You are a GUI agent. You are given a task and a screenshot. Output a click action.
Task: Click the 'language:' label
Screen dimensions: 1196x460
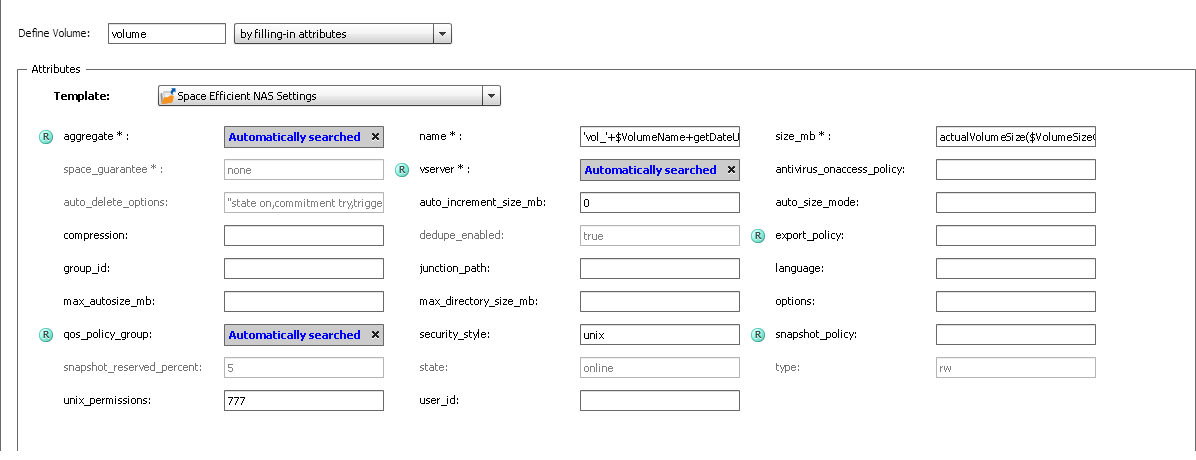[799, 269]
